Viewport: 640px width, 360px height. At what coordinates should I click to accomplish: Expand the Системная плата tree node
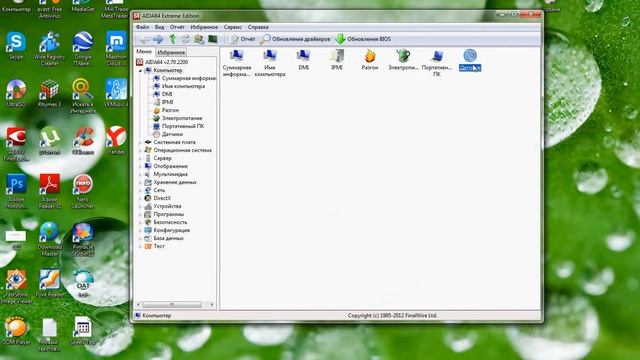(x=140, y=142)
